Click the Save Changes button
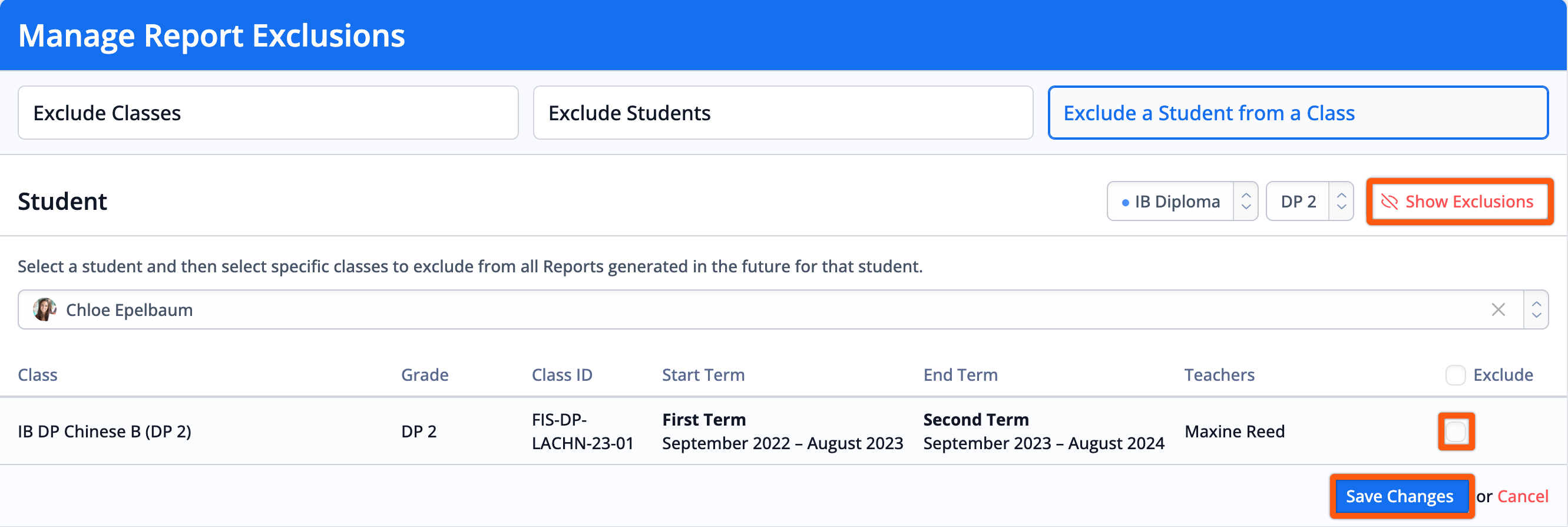The height and width of the screenshot is (527, 1568). click(1400, 496)
